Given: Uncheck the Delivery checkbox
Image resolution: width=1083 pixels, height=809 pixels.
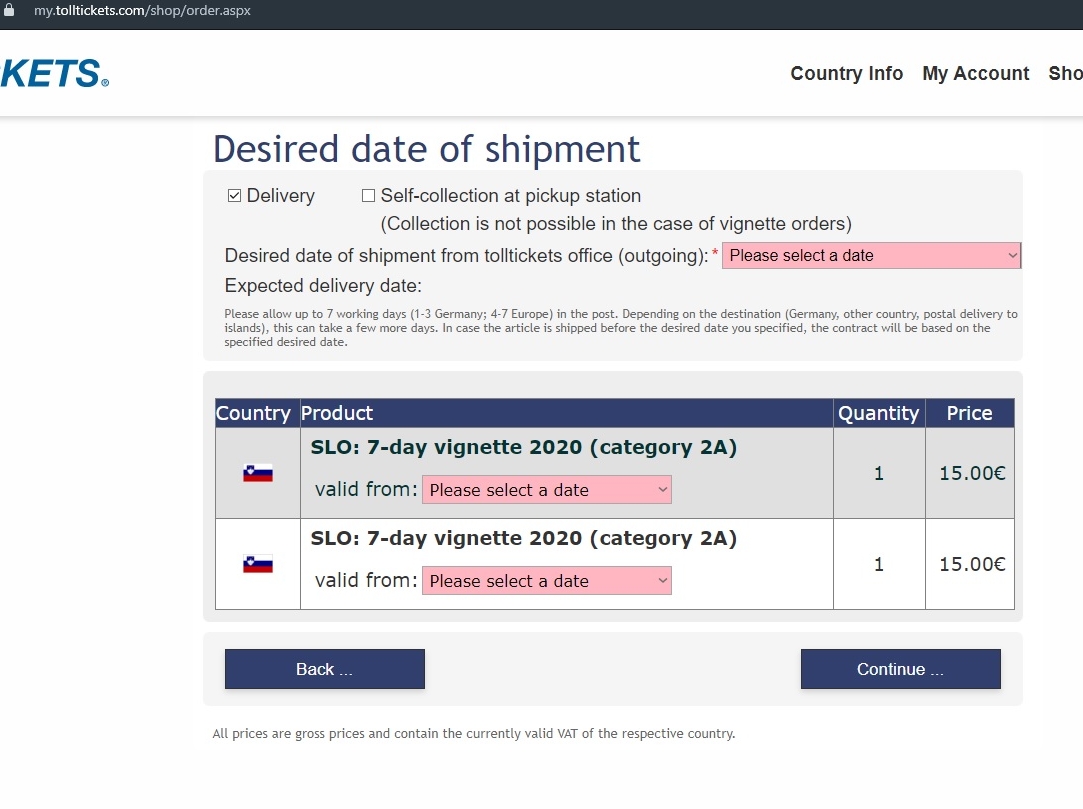Looking at the screenshot, I should pos(235,196).
